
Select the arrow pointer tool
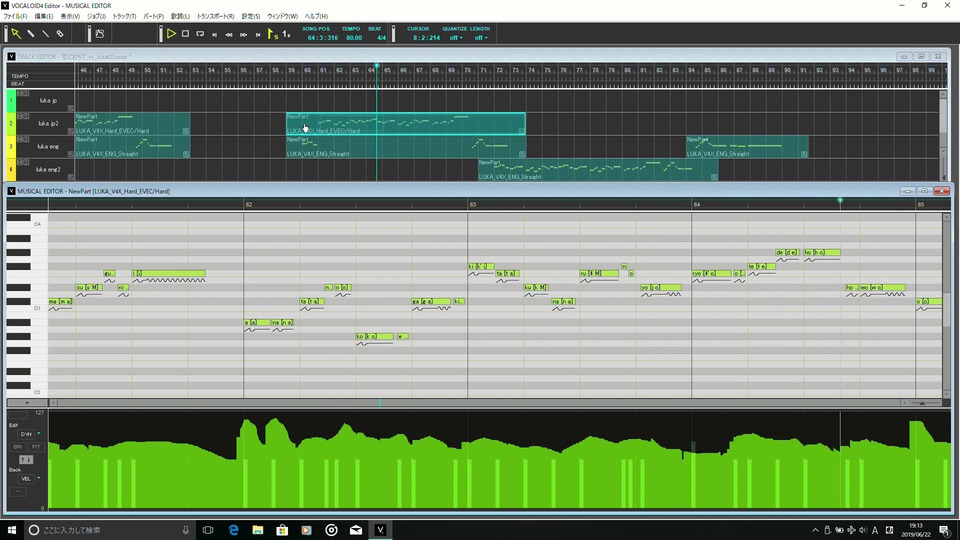(x=16, y=34)
